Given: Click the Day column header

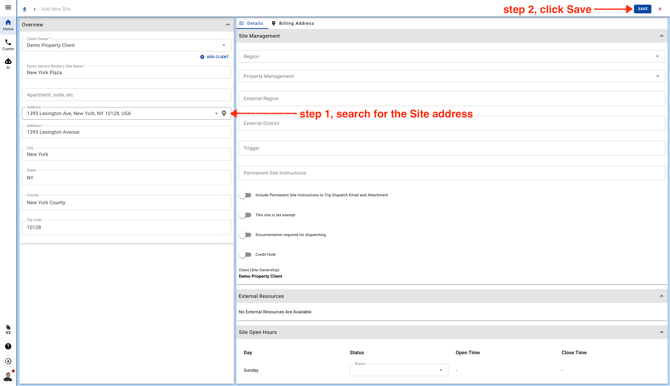Looking at the screenshot, I should (x=248, y=353).
